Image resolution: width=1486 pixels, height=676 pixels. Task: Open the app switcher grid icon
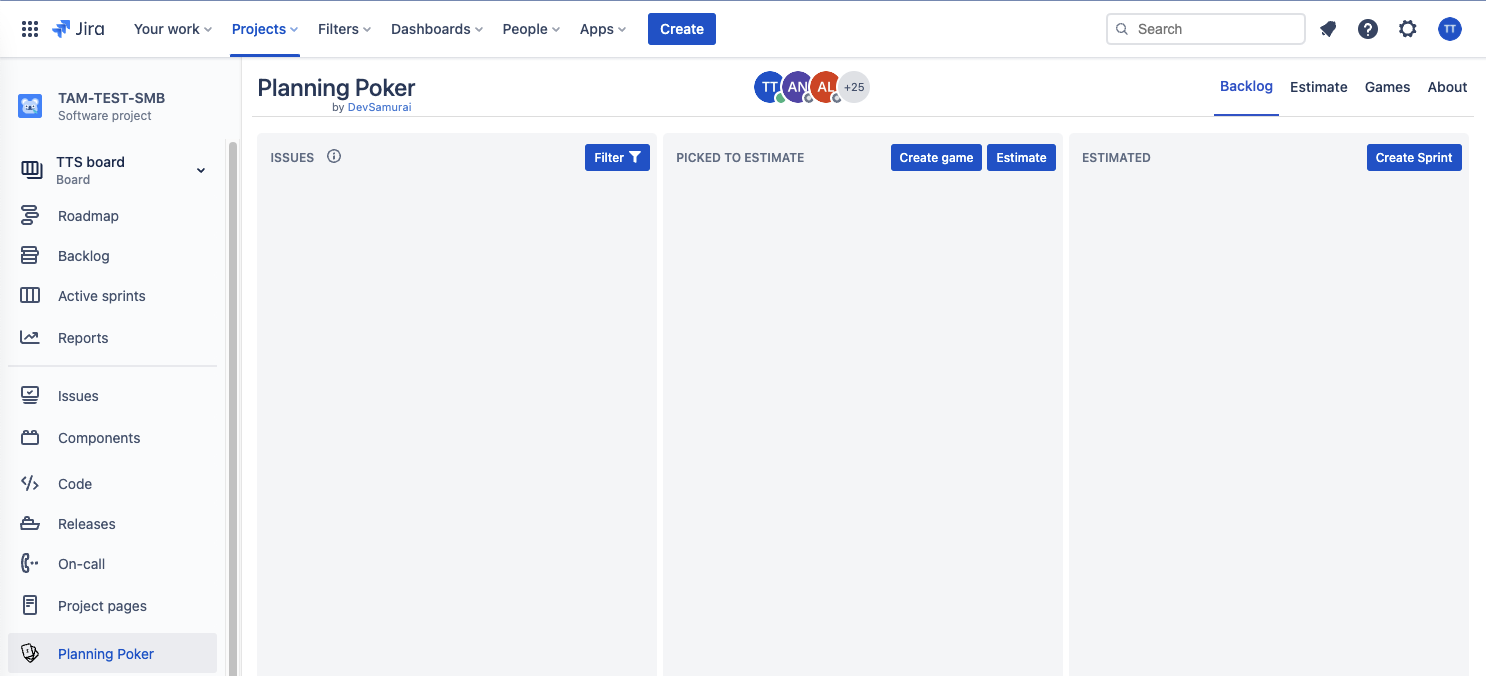point(30,29)
